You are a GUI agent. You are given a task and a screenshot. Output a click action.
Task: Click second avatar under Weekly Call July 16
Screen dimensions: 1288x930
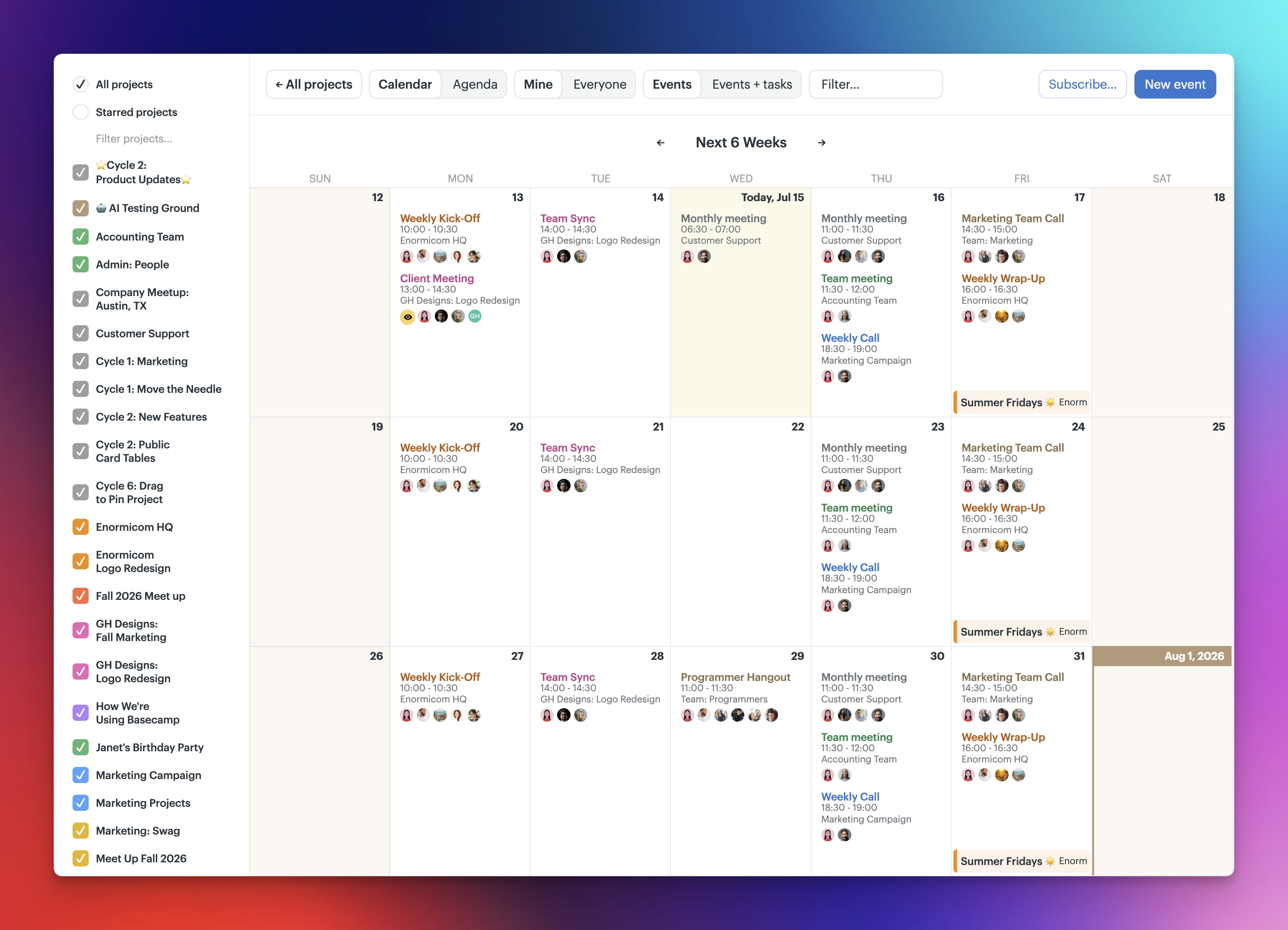pyautogui.click(x=845, y=376)
